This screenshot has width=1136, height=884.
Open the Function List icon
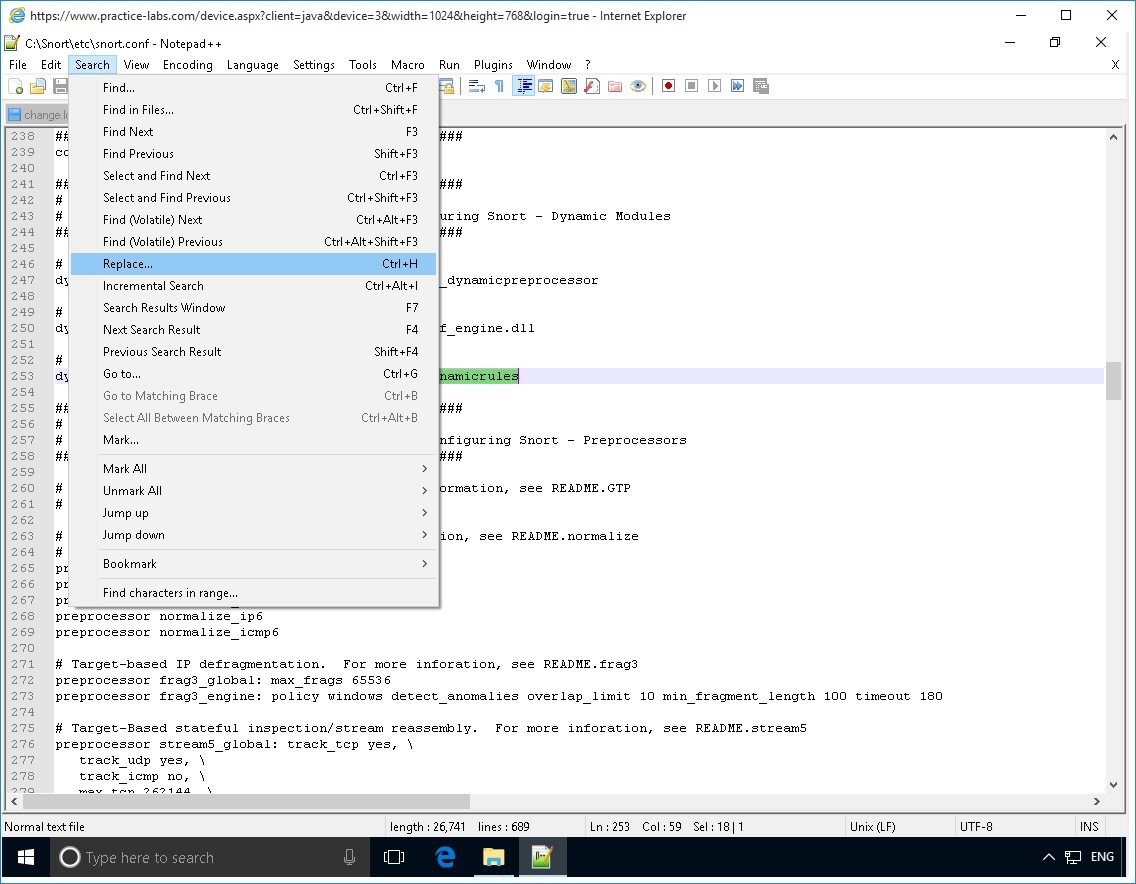pyautogui.click(x=592, y=86)
